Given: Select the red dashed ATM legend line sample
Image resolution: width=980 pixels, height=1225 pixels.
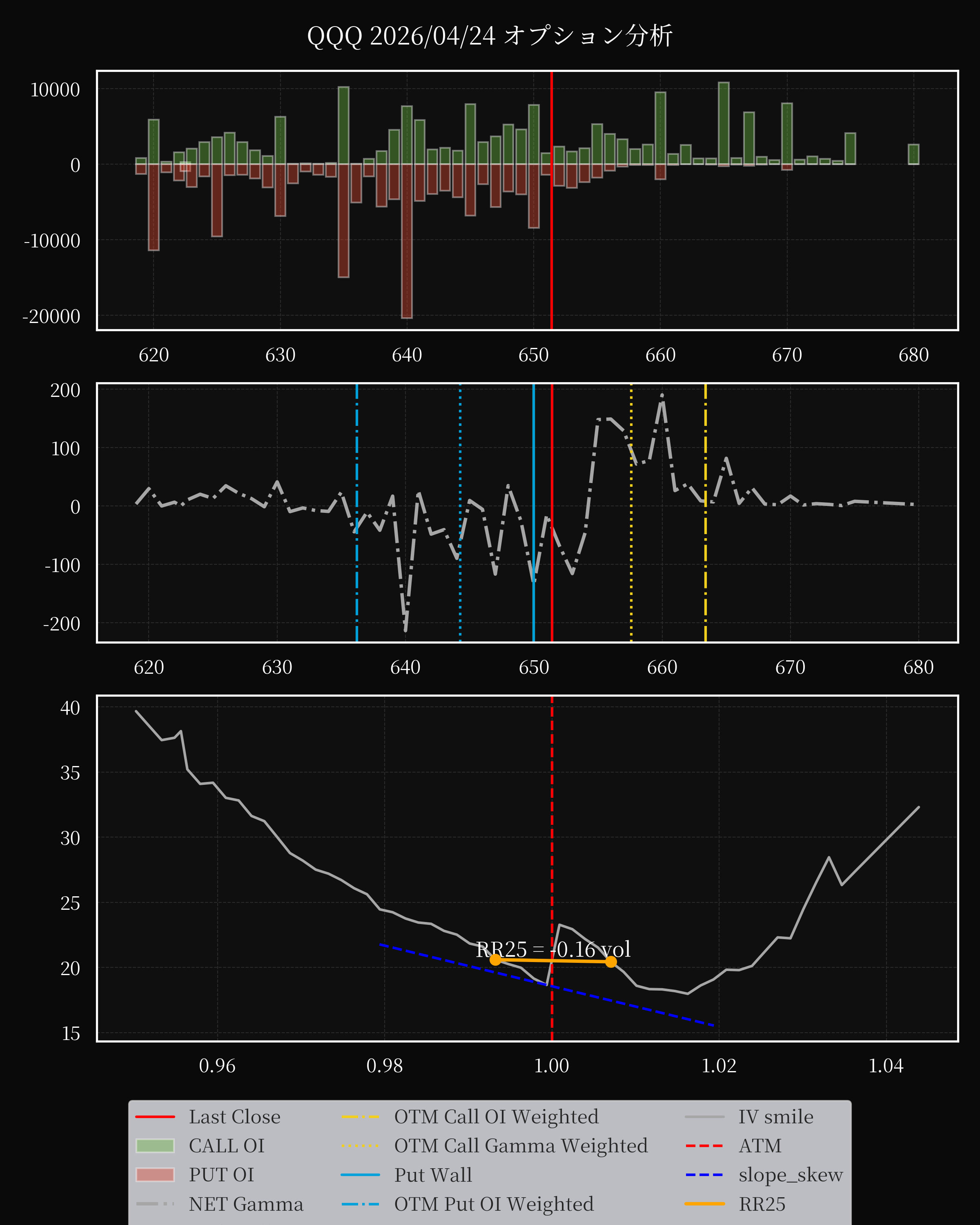Looking at the screenshot, I should click(704, 1146).
